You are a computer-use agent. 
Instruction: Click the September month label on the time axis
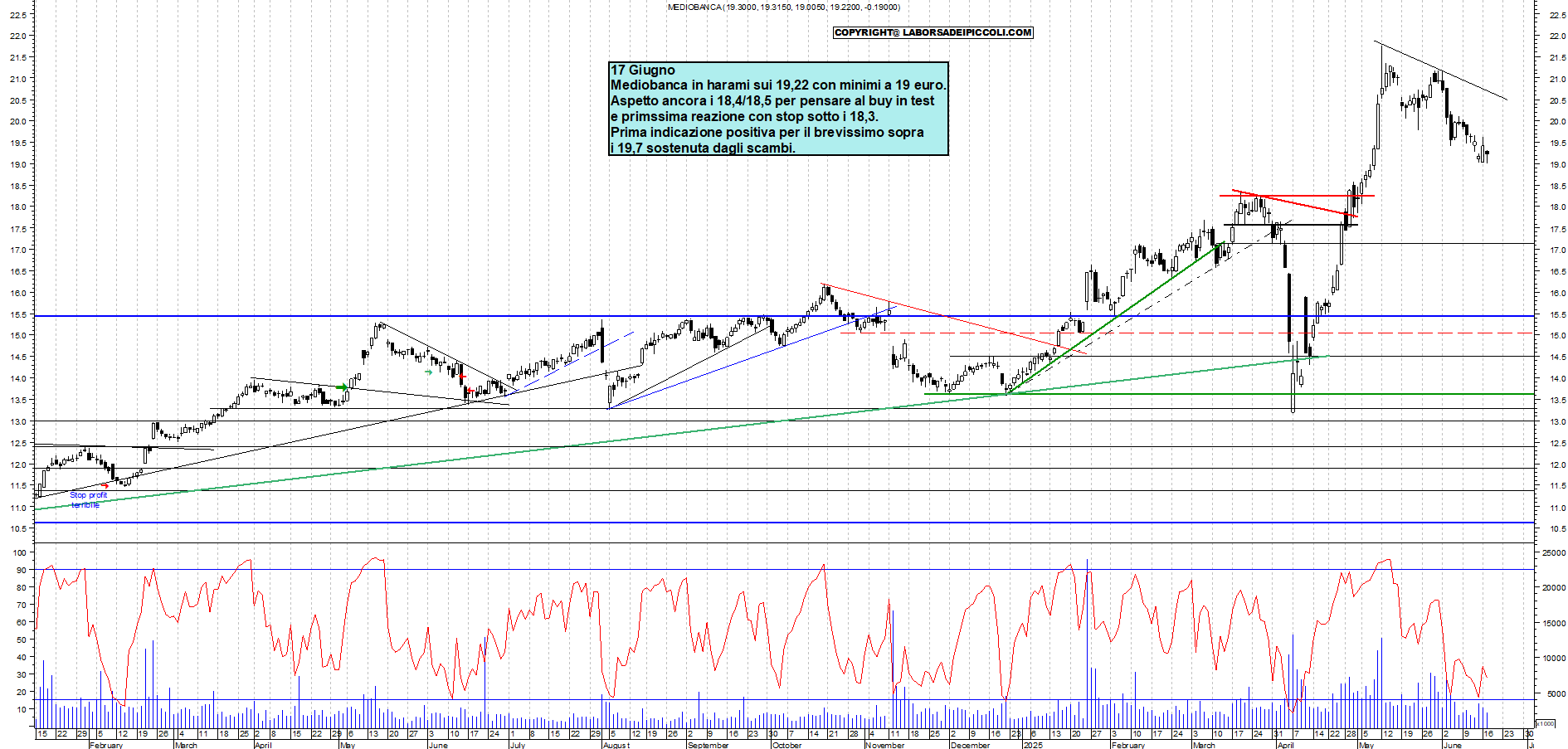(708, 745)
